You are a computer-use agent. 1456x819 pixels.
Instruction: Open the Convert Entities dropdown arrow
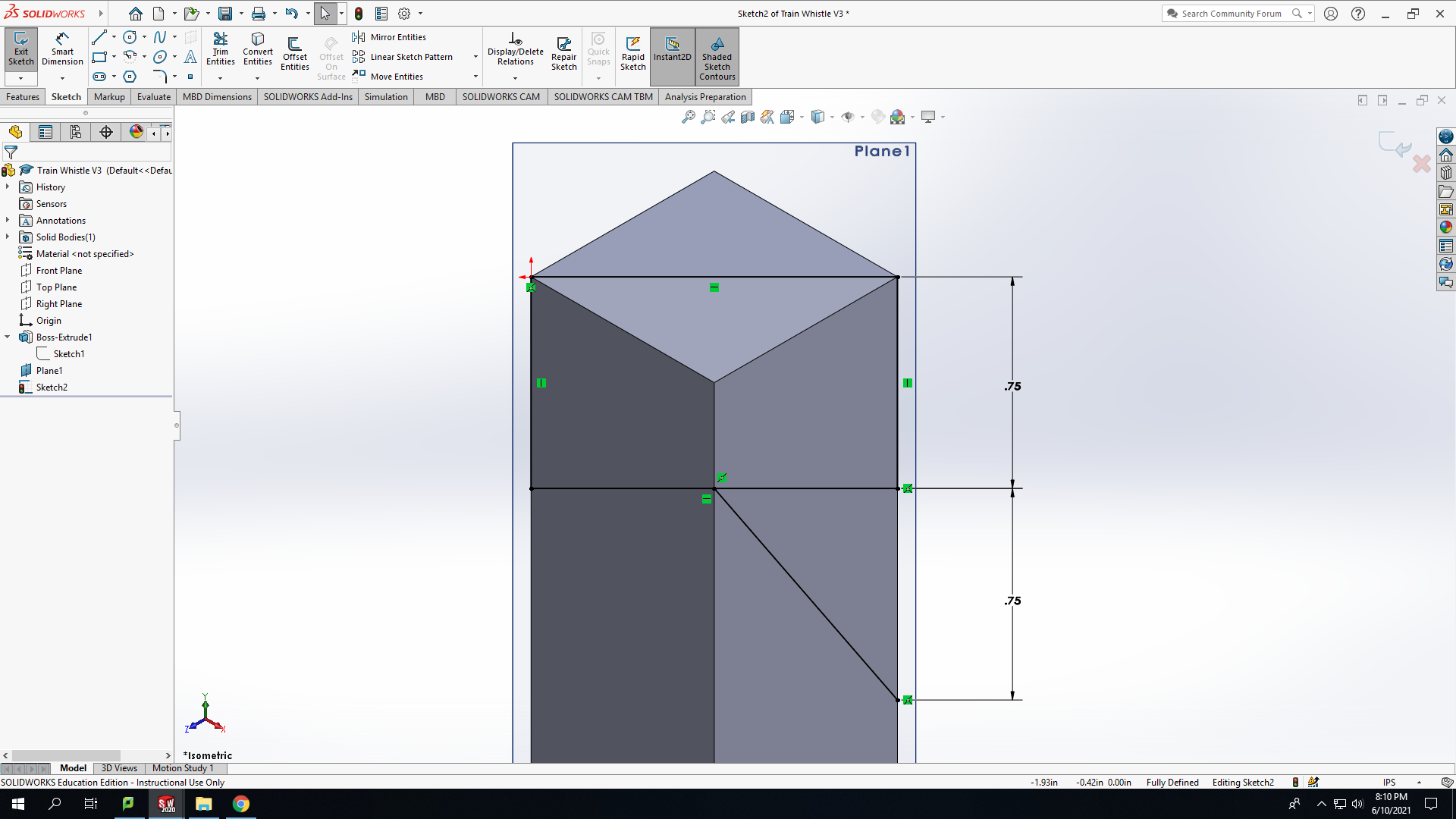[258, 78]
